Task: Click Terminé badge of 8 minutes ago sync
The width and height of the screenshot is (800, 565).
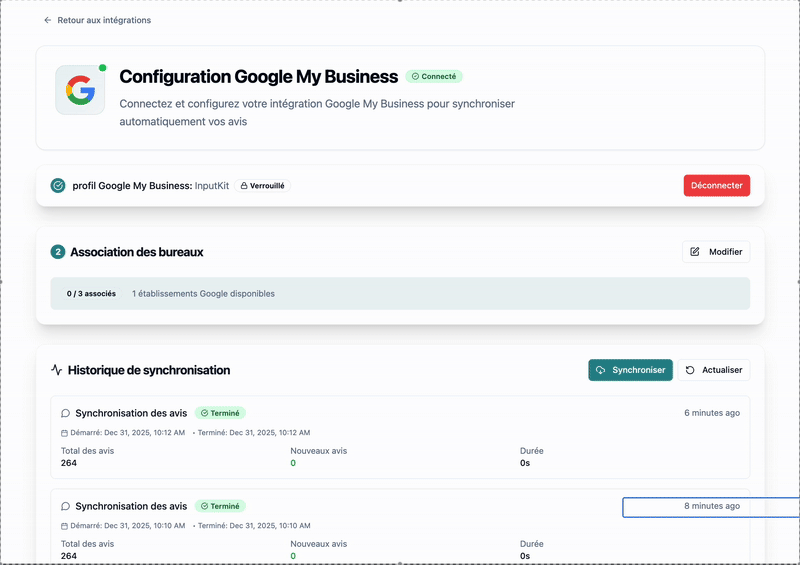Action: (220, 506)
